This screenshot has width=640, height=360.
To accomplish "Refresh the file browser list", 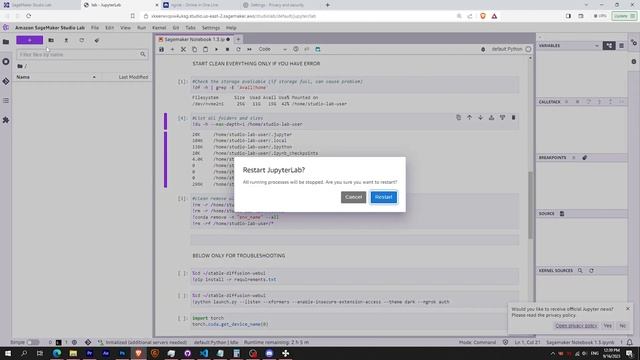I will [82, 40].
